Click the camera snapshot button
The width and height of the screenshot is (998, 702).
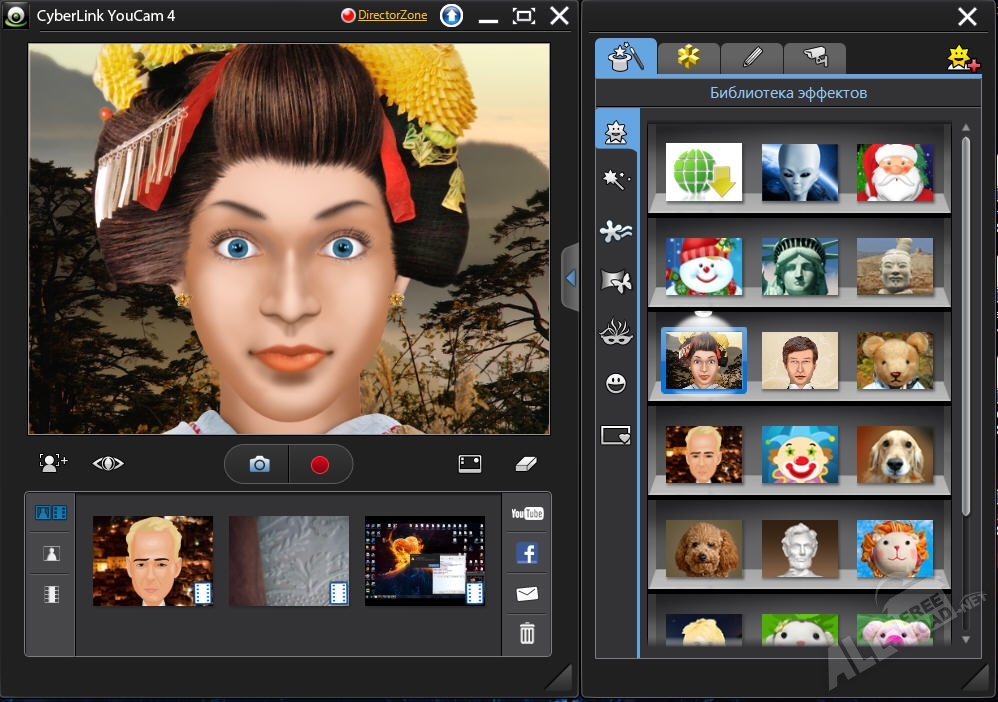click(x=259, y=465)
